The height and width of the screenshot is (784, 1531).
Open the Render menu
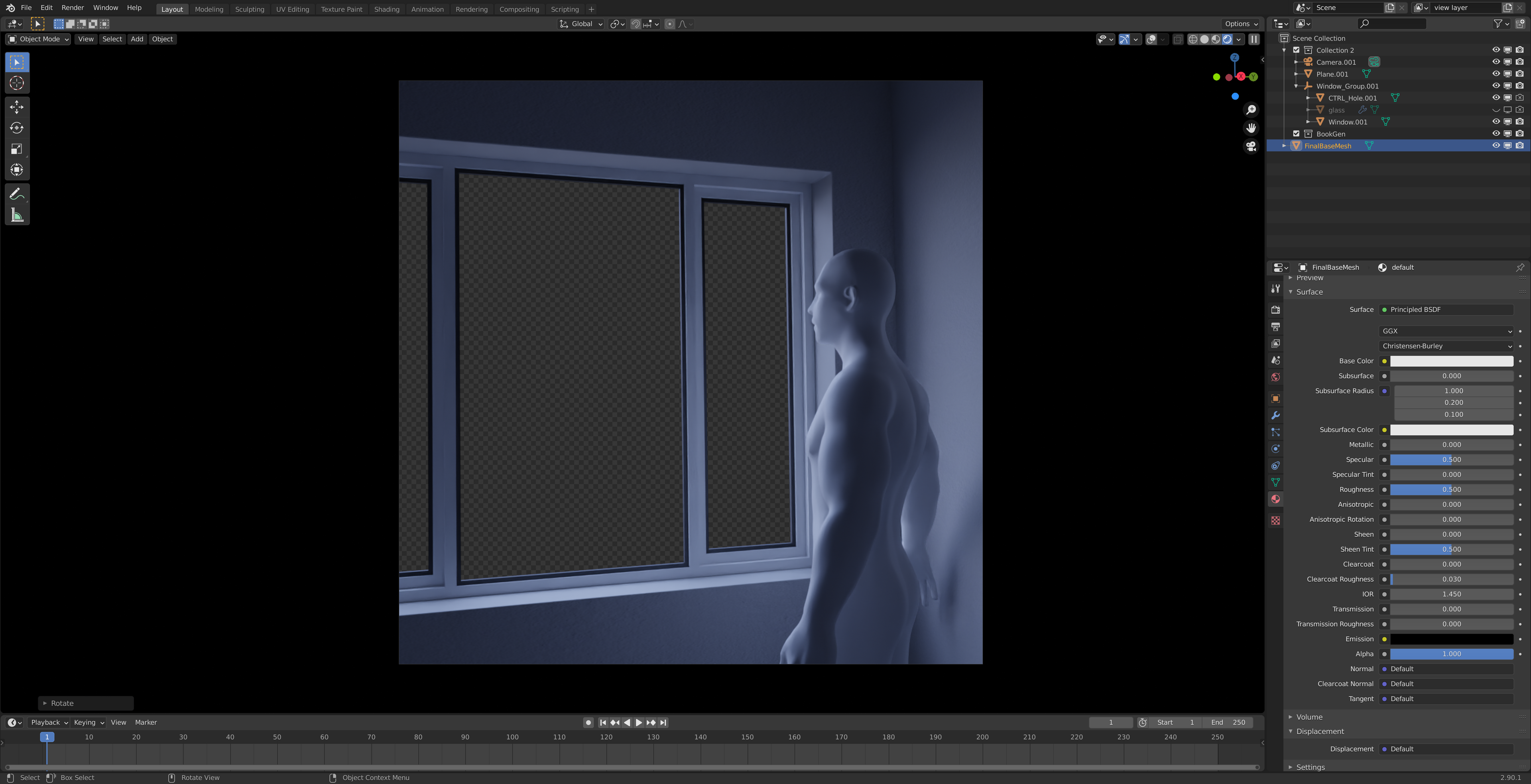tap(73, 8)
